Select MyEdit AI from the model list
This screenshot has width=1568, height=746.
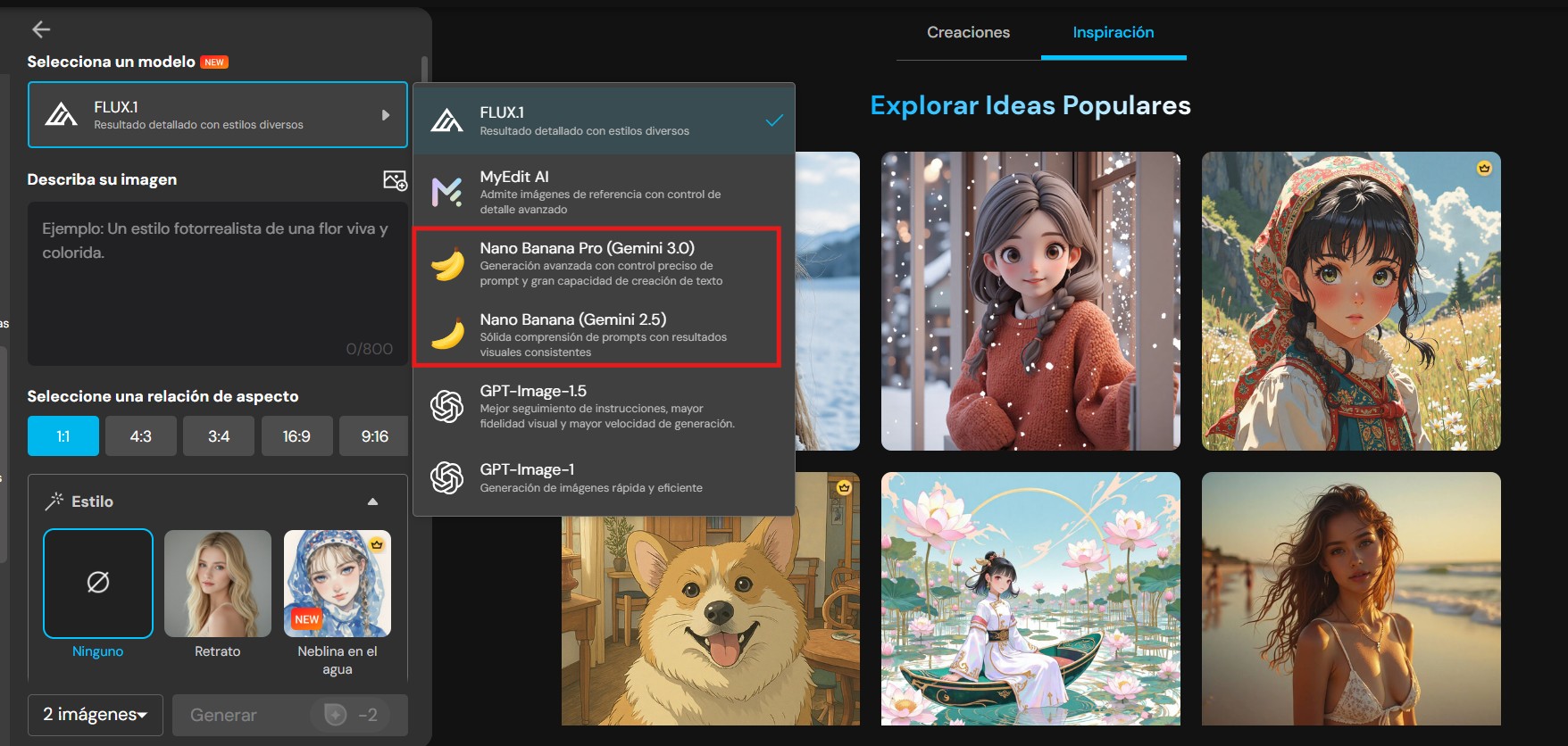pos(604,192)
